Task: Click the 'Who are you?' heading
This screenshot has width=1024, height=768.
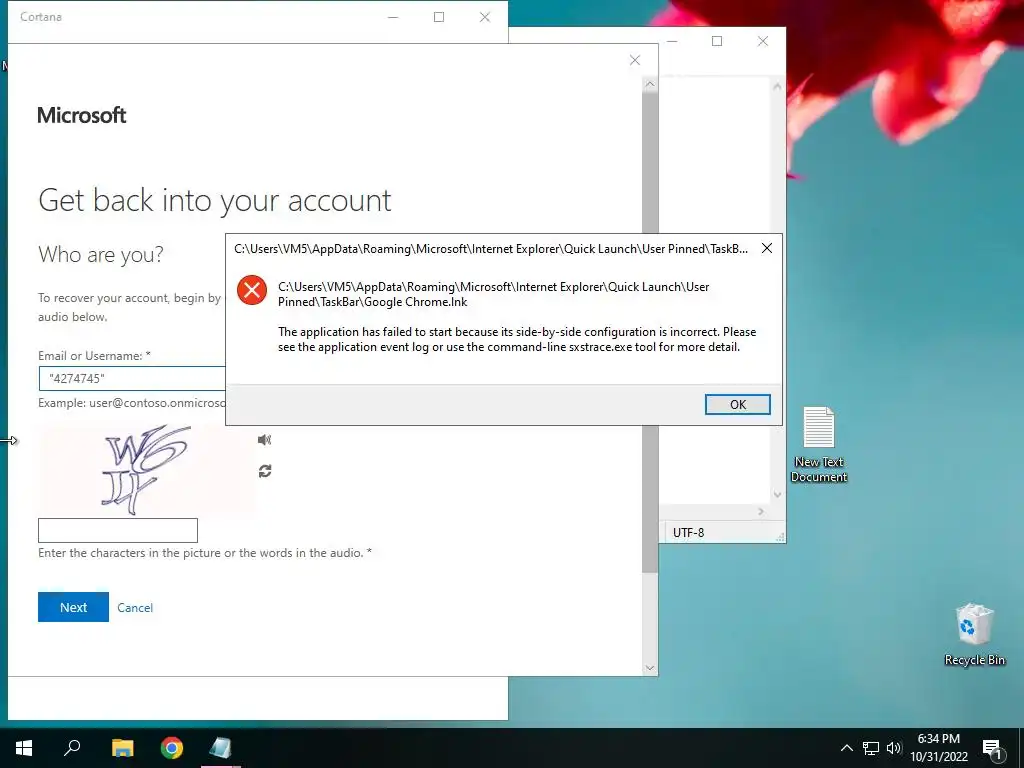Action: click(x=101, y=254)
